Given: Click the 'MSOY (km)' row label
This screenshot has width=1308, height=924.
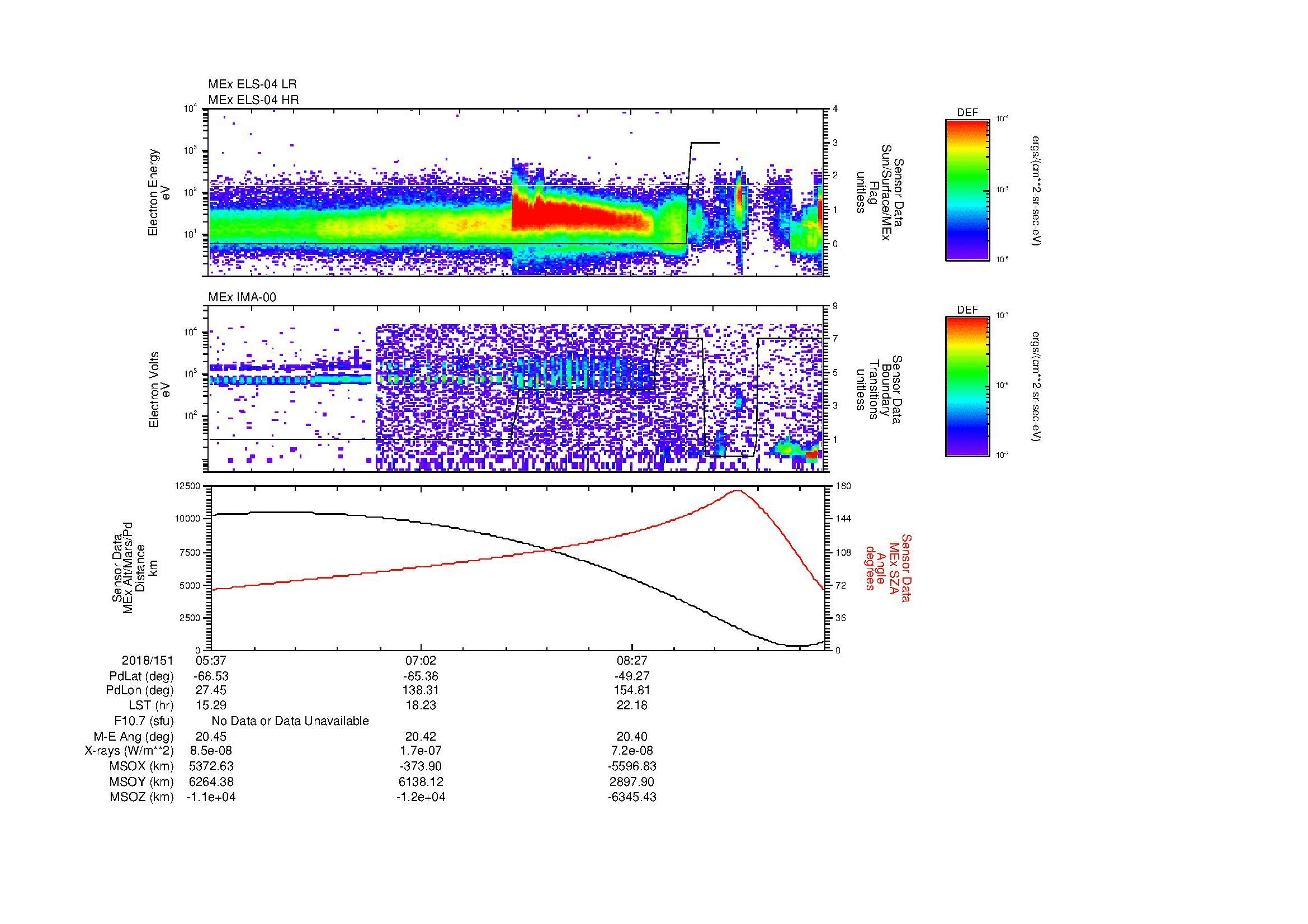Looking at the screenshot, I should tap(141, 781).
